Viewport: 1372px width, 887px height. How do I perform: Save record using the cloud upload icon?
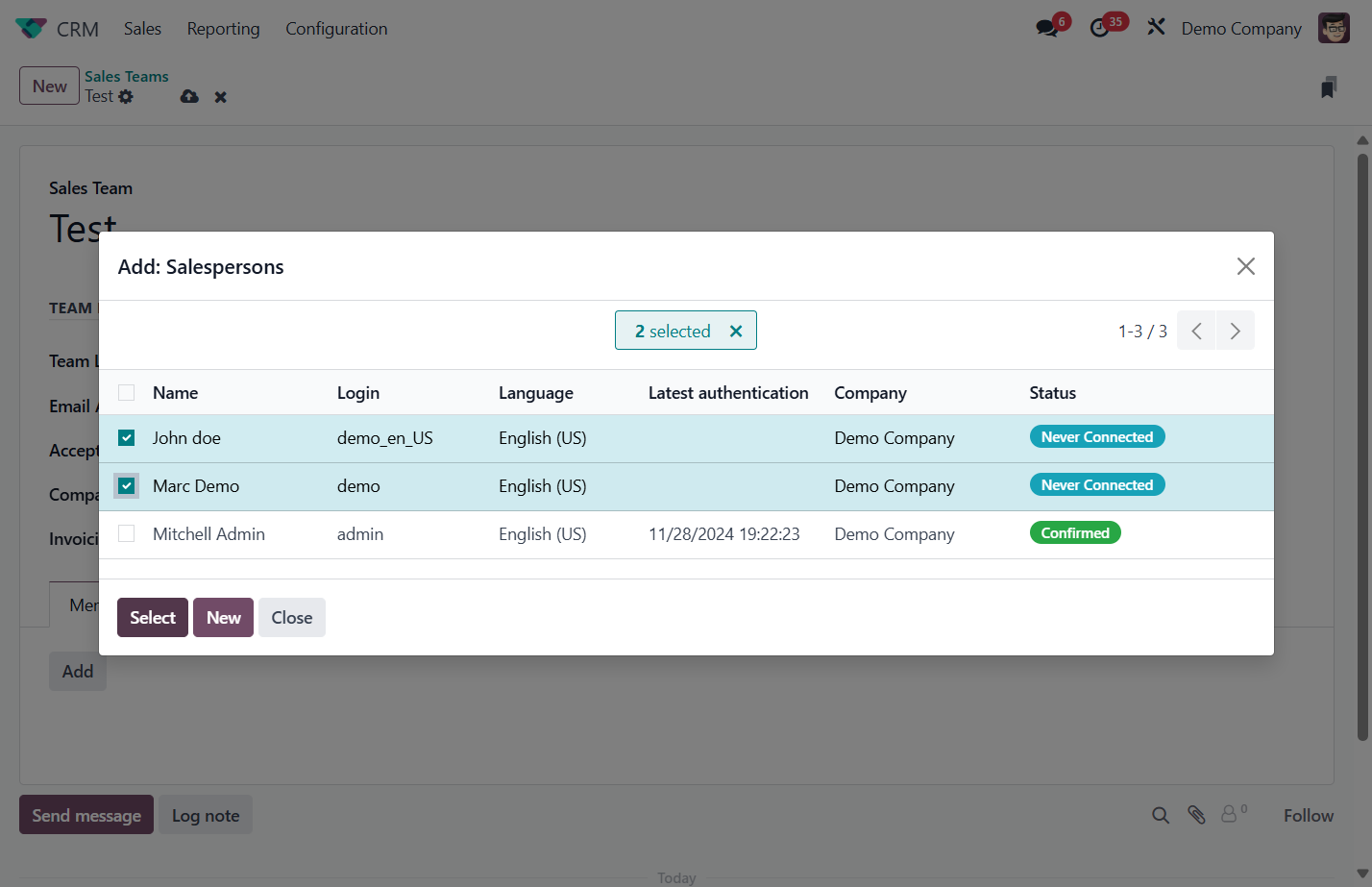[x=189, y=96]
